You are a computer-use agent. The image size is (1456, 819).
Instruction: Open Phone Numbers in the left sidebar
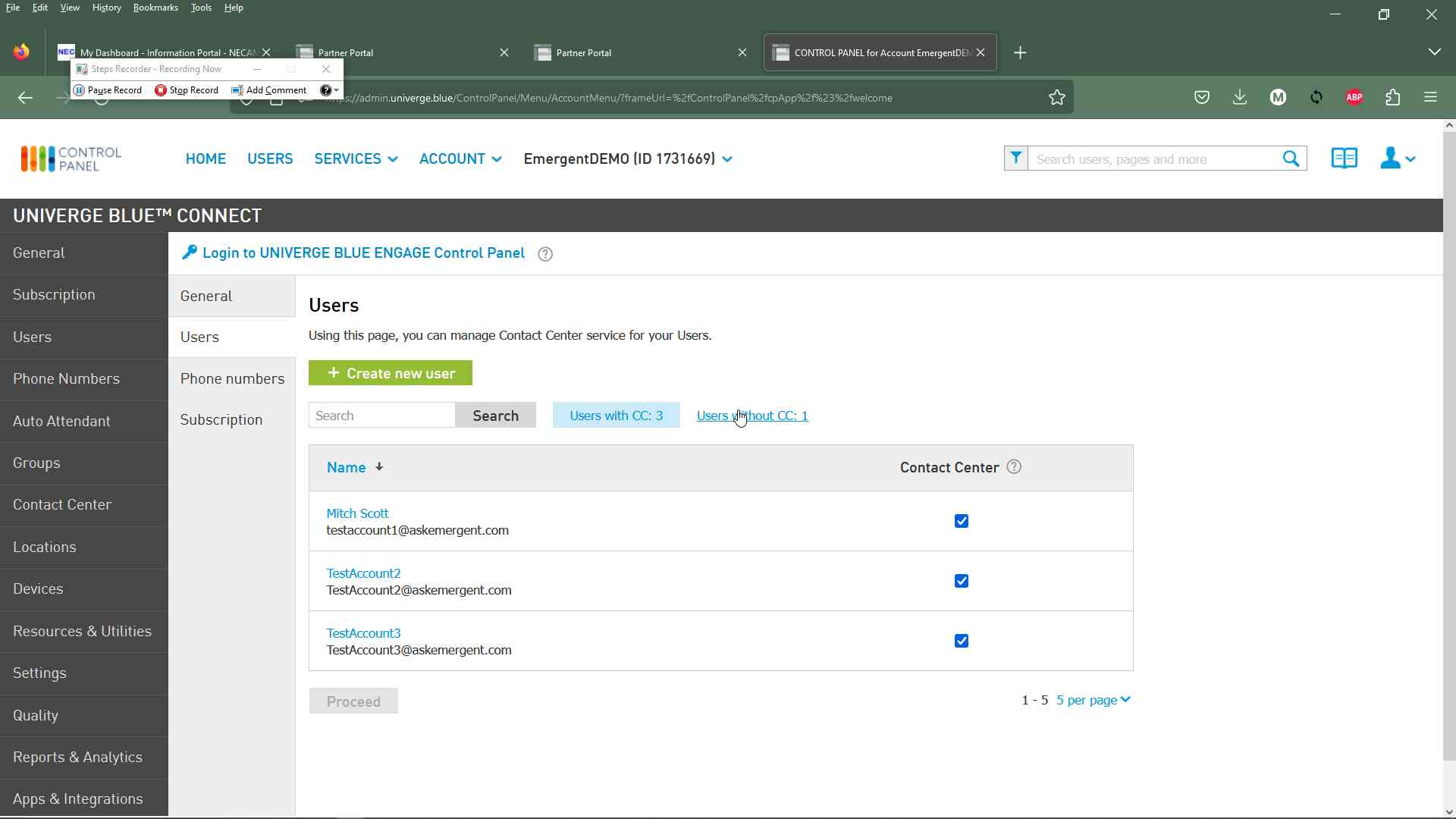click(83, 378)
